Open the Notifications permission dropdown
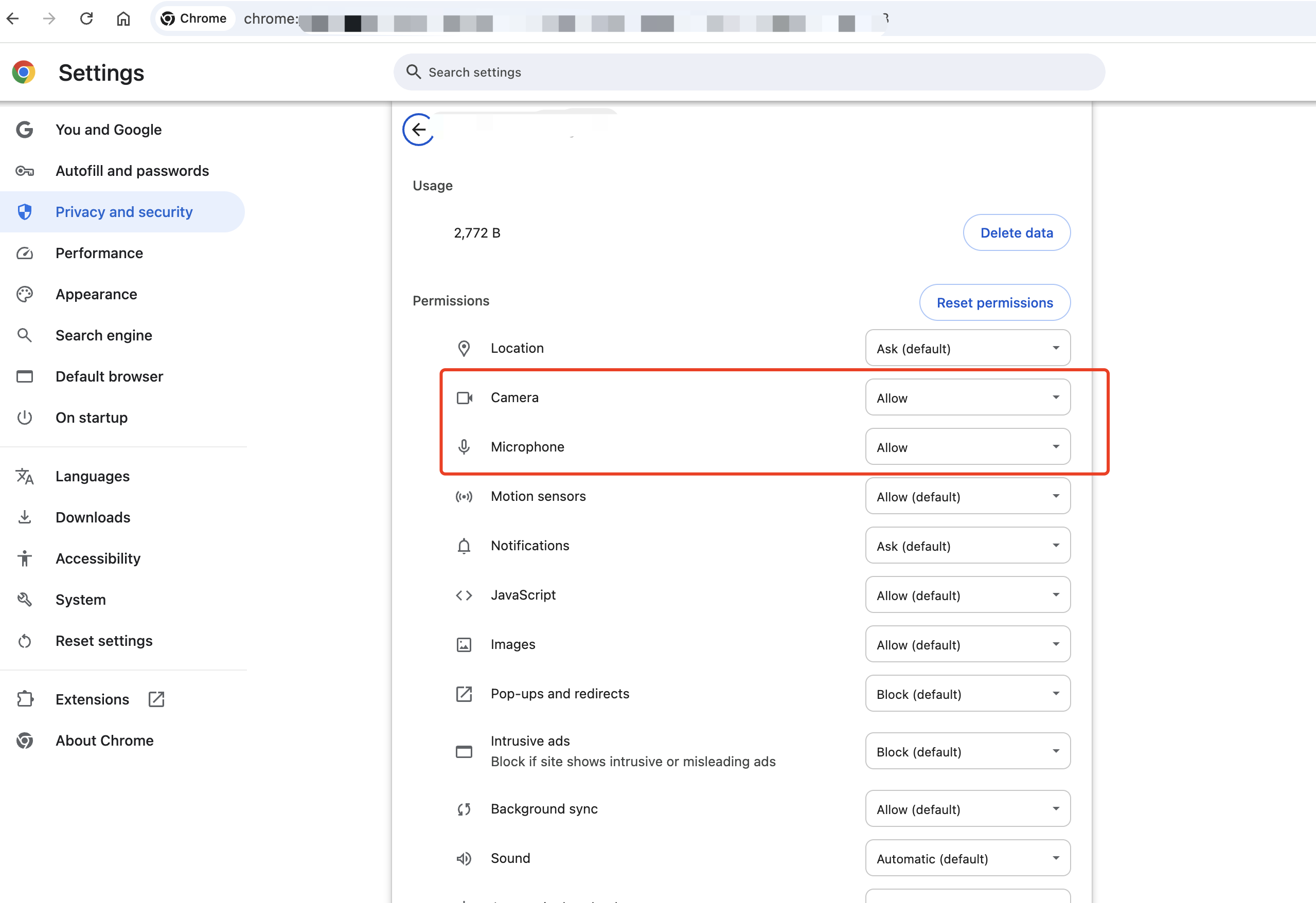The image size is (1316, 903). coord(967,546)
